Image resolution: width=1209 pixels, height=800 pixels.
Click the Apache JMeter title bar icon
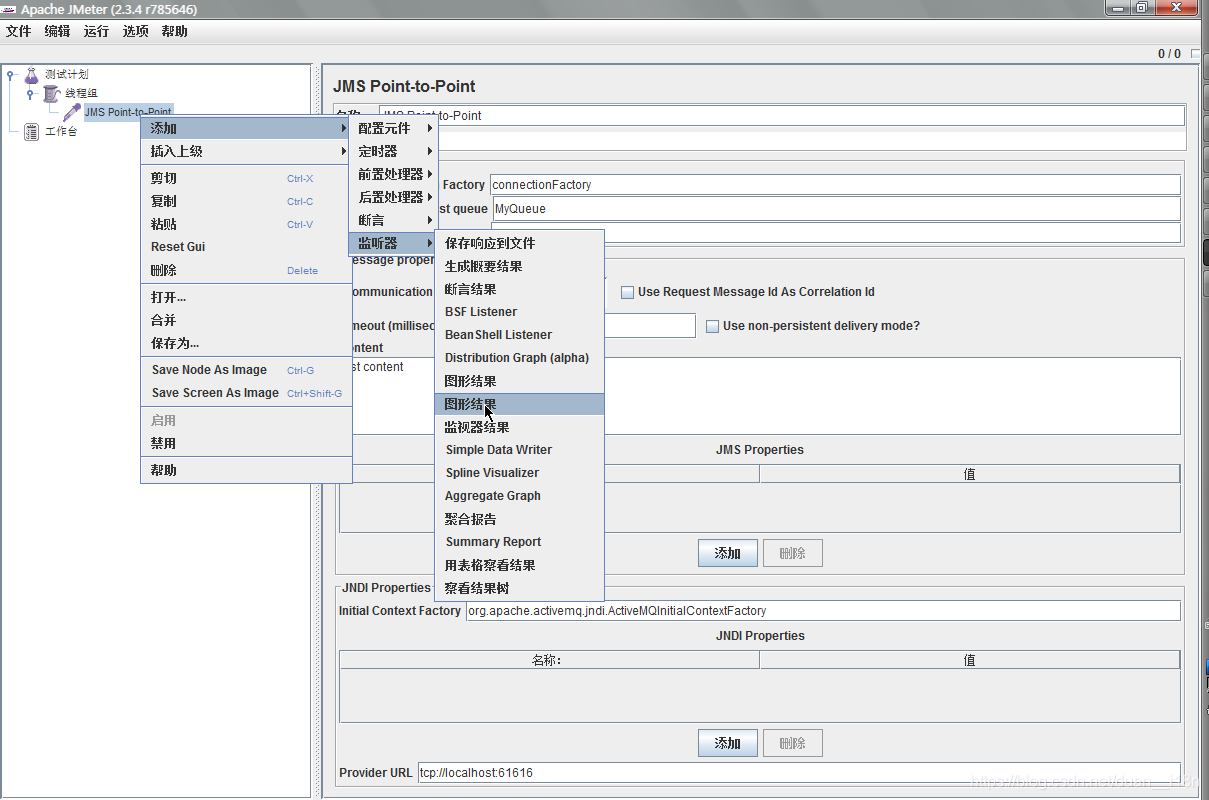tap(9, 9)
